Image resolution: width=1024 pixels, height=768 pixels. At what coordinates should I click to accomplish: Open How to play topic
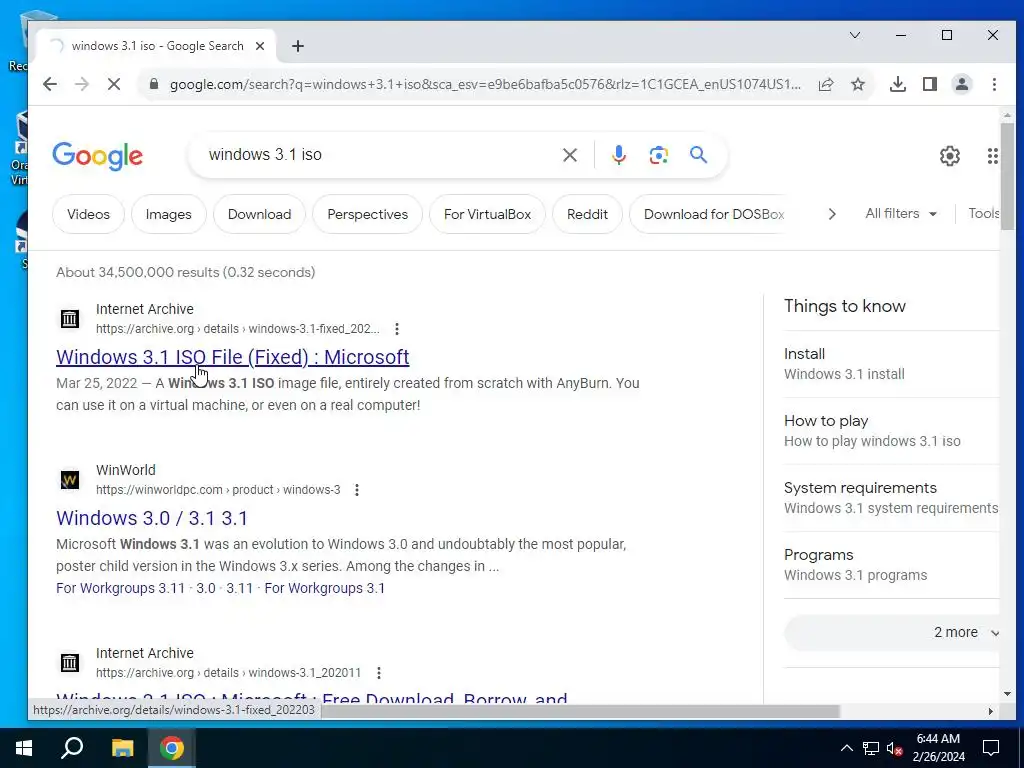(891, 431)
